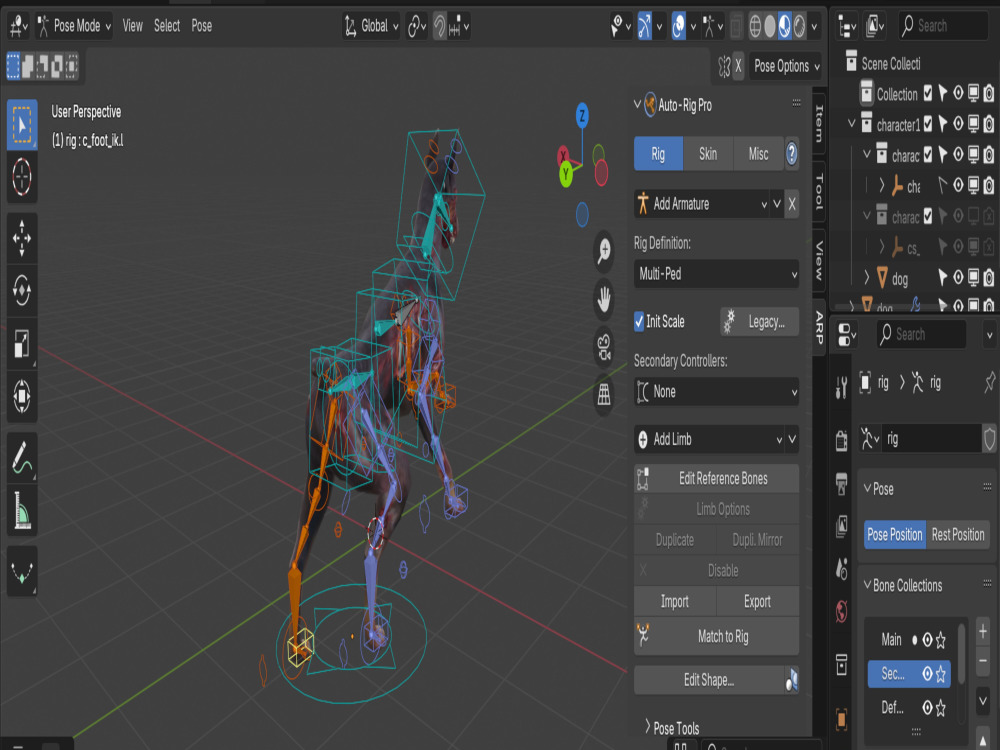Viewport: 1000px width, 750px height.
Task: Toggle visibility of Sec bone collection
Action: tap(927, 673)
